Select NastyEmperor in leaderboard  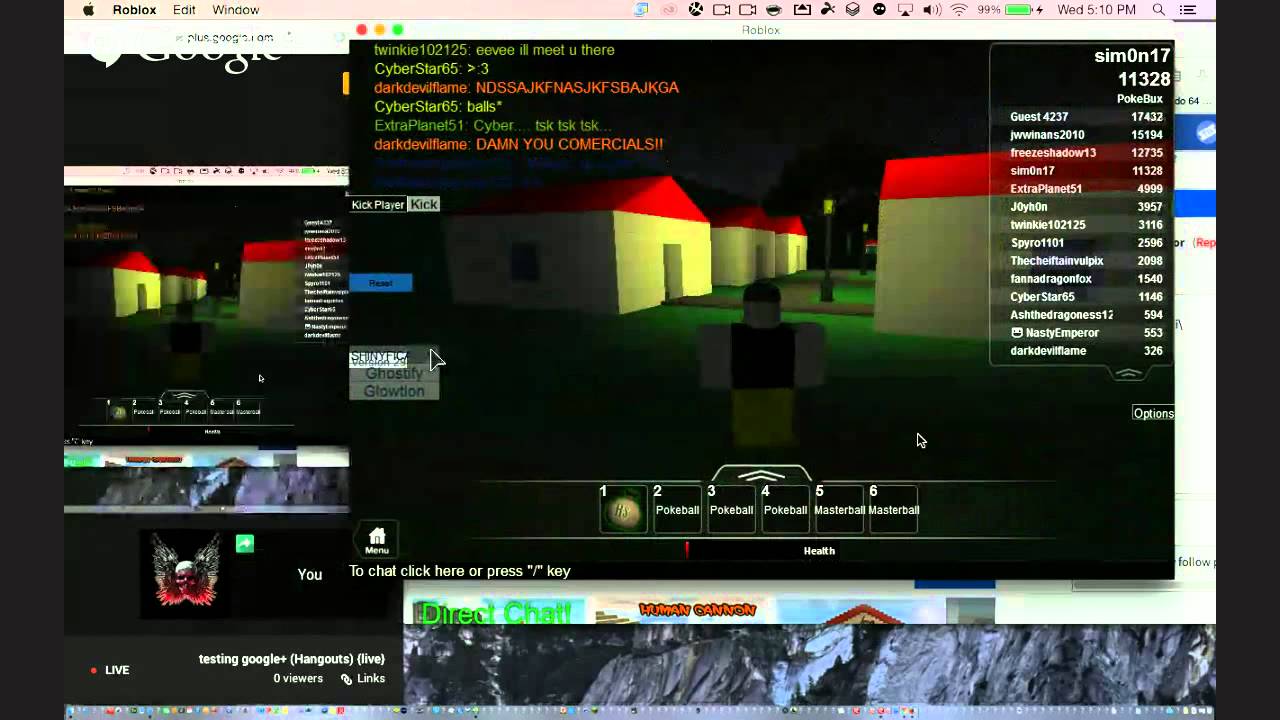1086,333
